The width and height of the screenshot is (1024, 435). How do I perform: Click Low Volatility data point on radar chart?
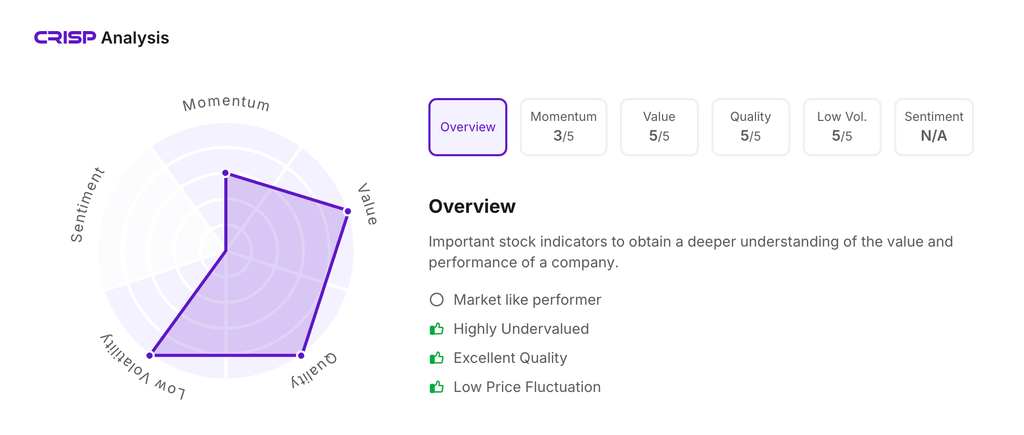[151, 355]
